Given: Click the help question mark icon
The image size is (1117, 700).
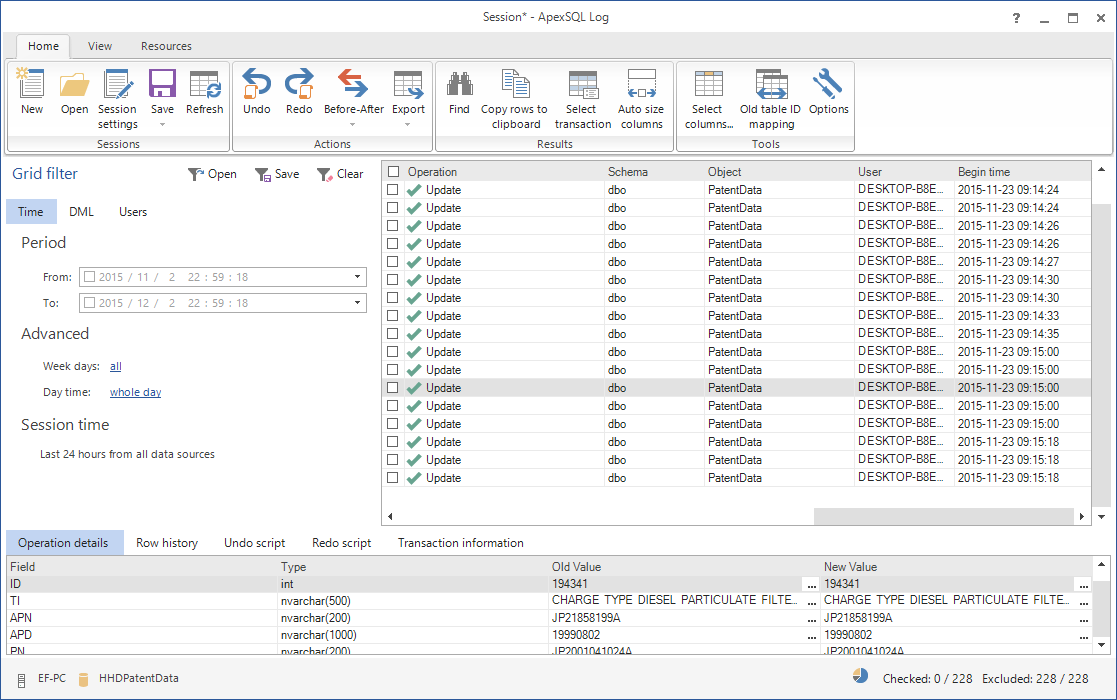Looking at the screenshot, I should pos(1016,19).
